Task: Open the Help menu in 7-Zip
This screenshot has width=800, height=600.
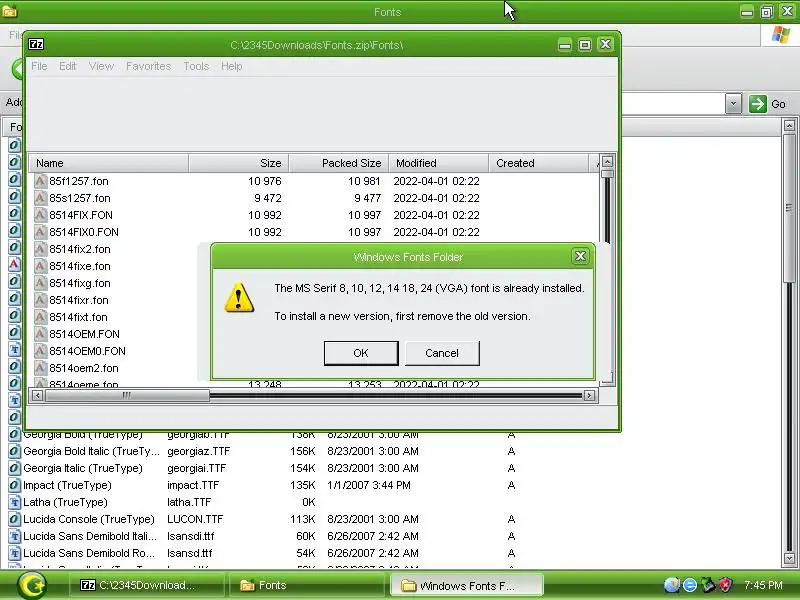Action: coord(232,66)
